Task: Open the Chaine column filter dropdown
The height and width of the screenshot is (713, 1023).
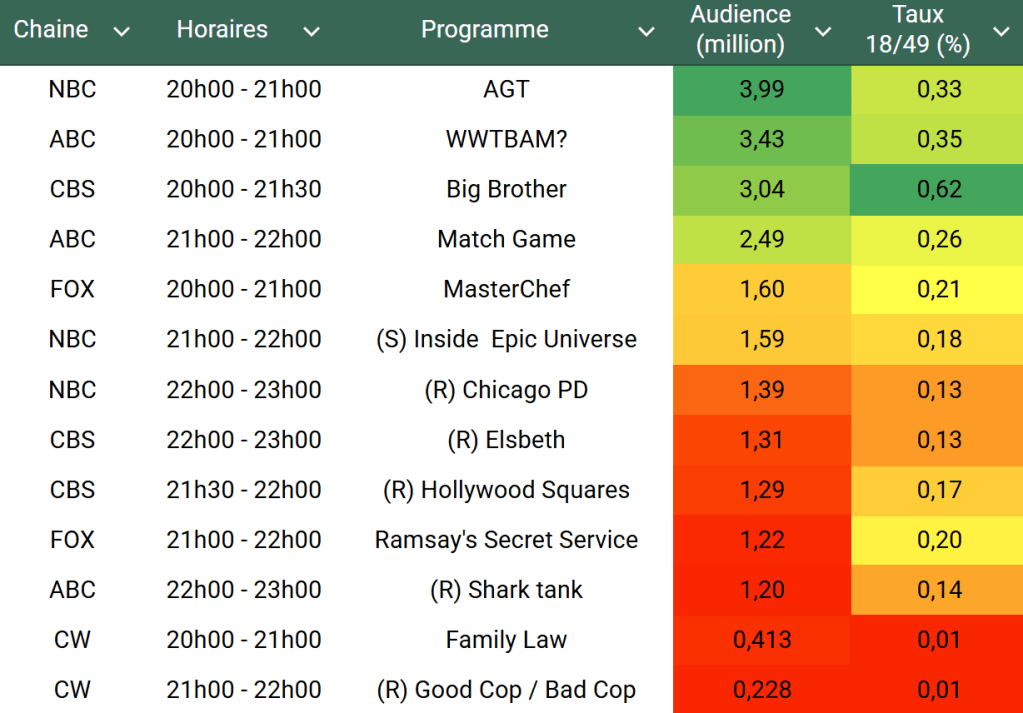Action: point(122,32)
